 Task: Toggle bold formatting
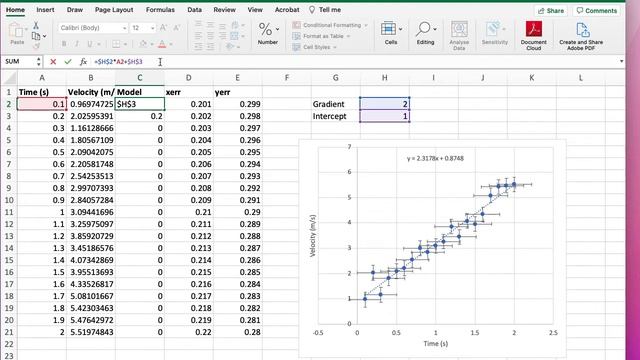tap(64, 44)
